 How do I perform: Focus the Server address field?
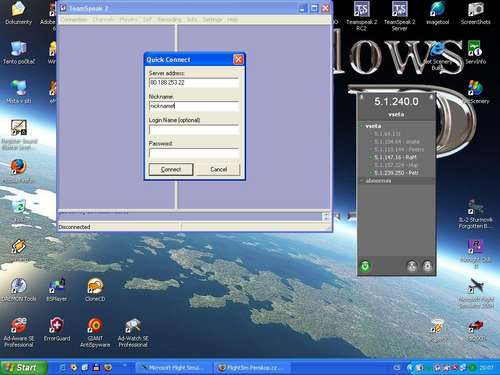(x=194, y=83)
